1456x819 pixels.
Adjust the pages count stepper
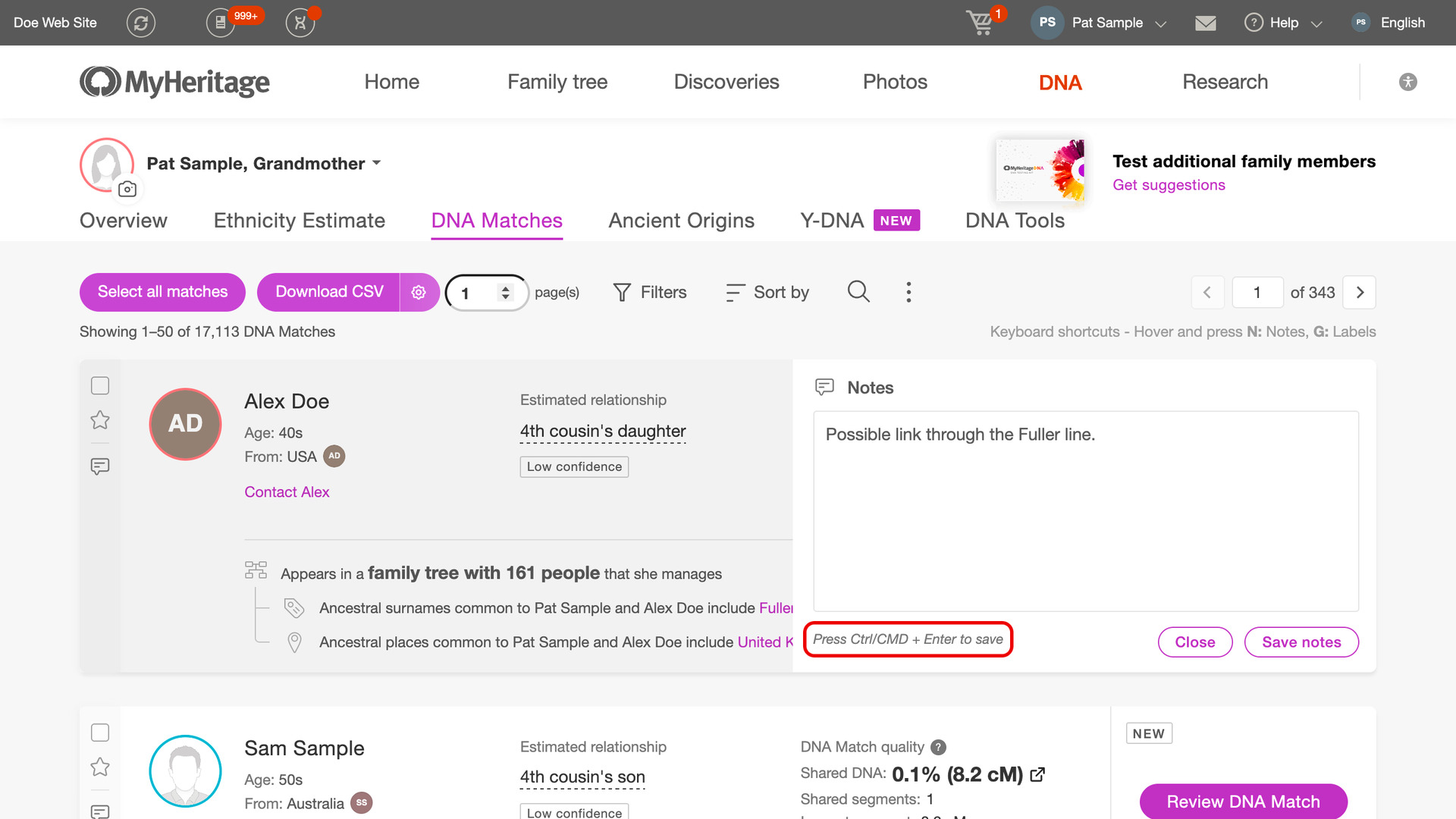click(505, 292)
